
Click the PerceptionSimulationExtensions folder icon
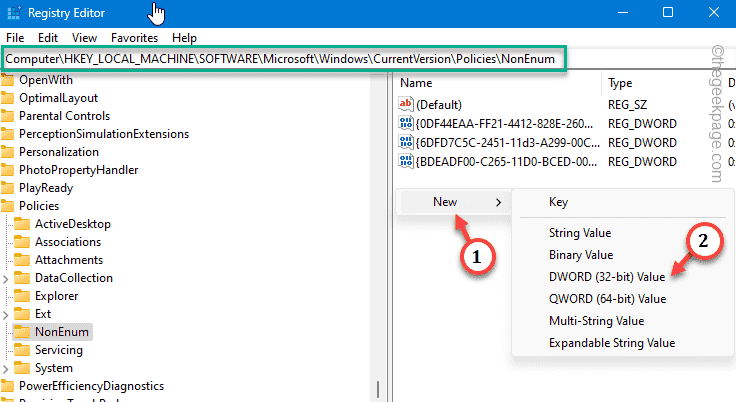coord(7,134)
